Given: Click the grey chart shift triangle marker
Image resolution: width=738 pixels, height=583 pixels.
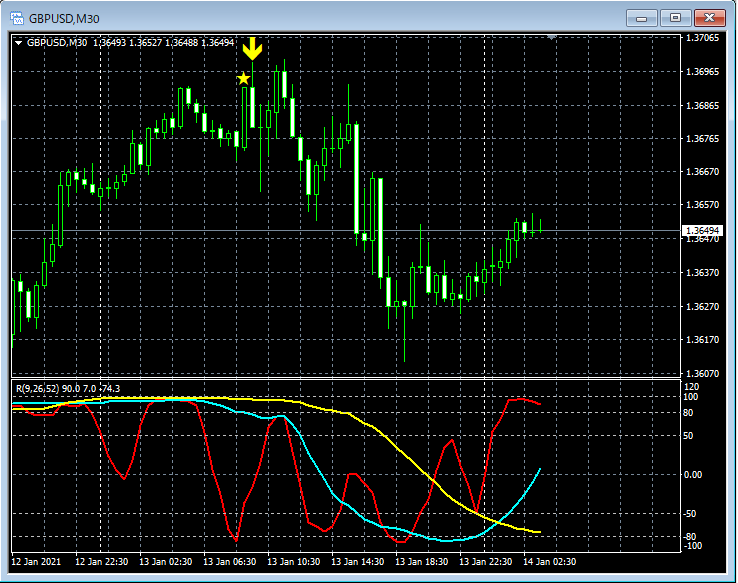Looking at the screenshot, I should pos(551,37).
